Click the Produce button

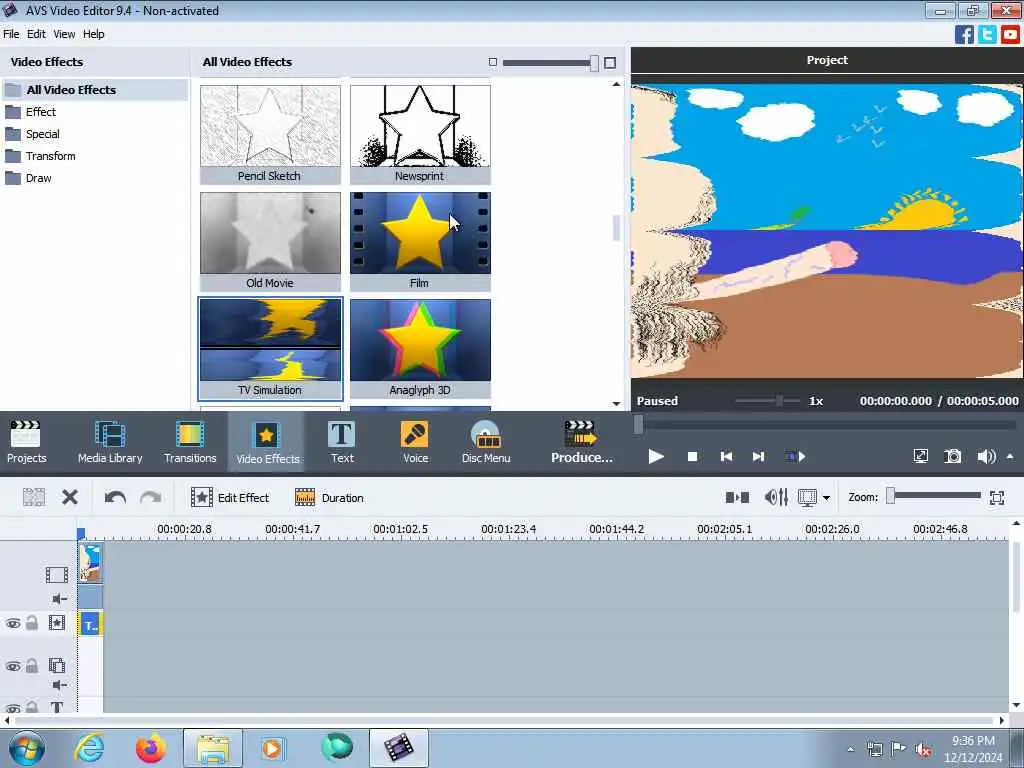(x=581, y=441)
